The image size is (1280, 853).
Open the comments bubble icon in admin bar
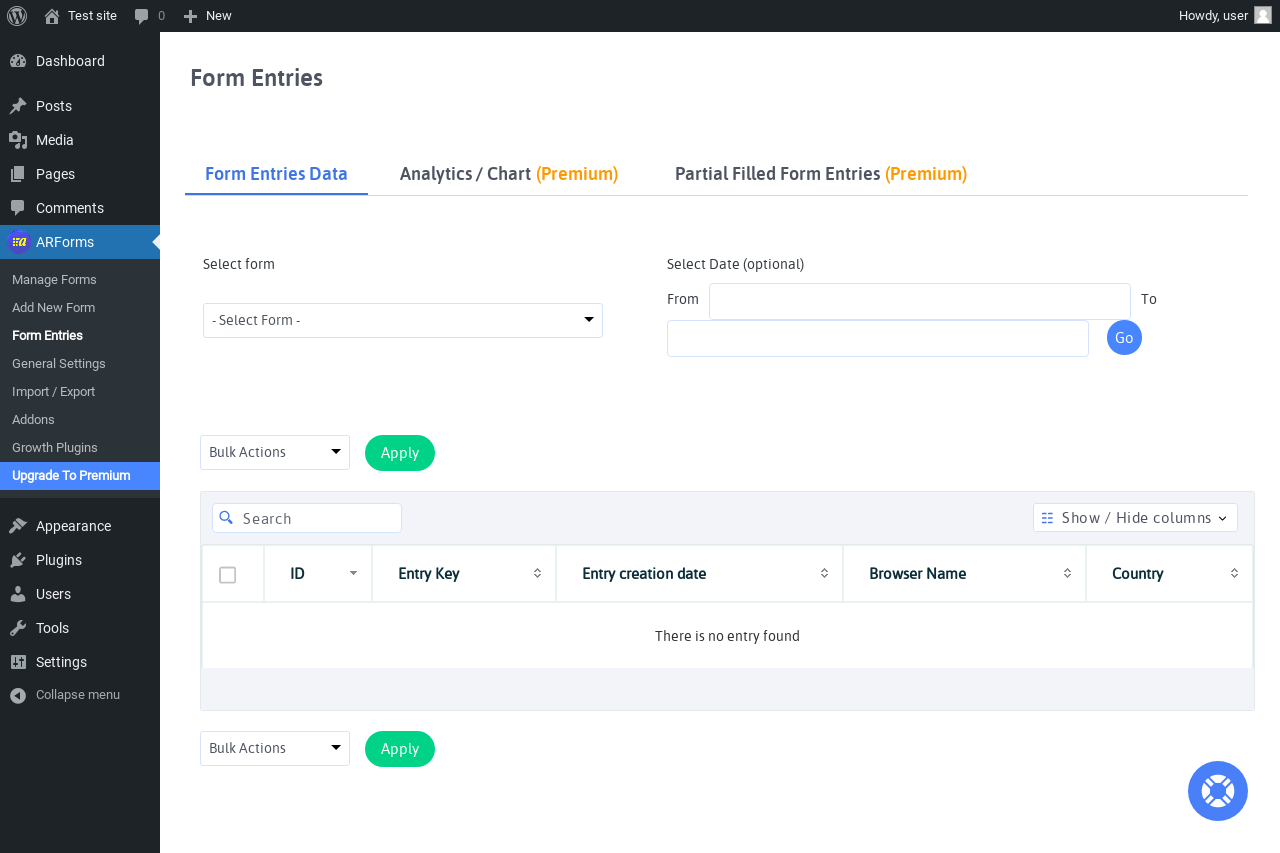tap(142, 16)
